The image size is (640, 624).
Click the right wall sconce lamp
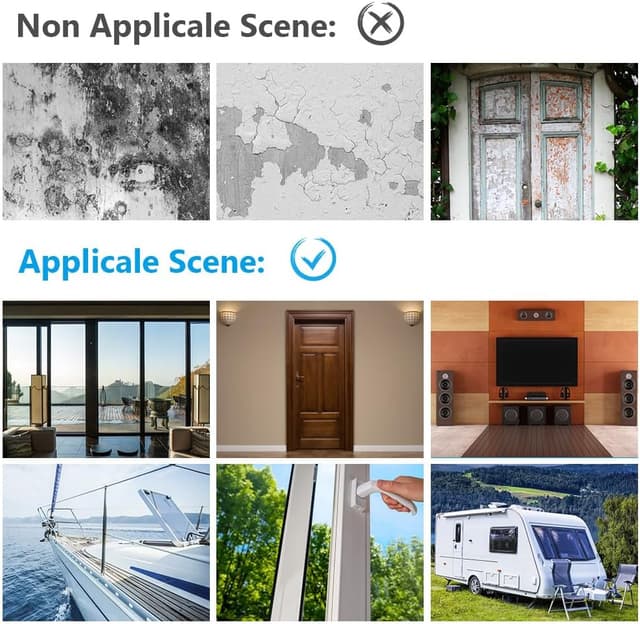(x=411, y=317)
